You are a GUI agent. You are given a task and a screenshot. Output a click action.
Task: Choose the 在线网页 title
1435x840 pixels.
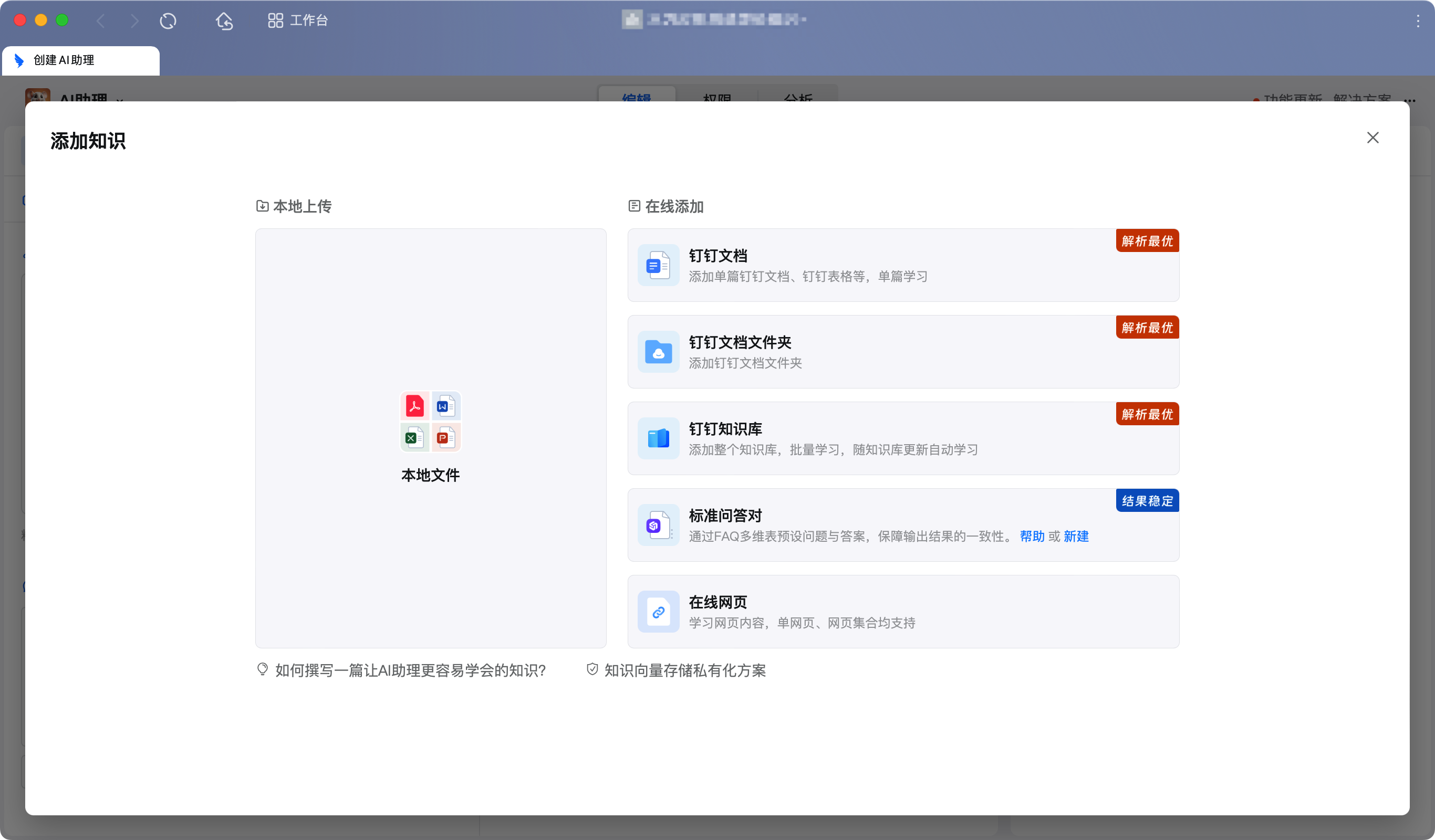[717, 602]
